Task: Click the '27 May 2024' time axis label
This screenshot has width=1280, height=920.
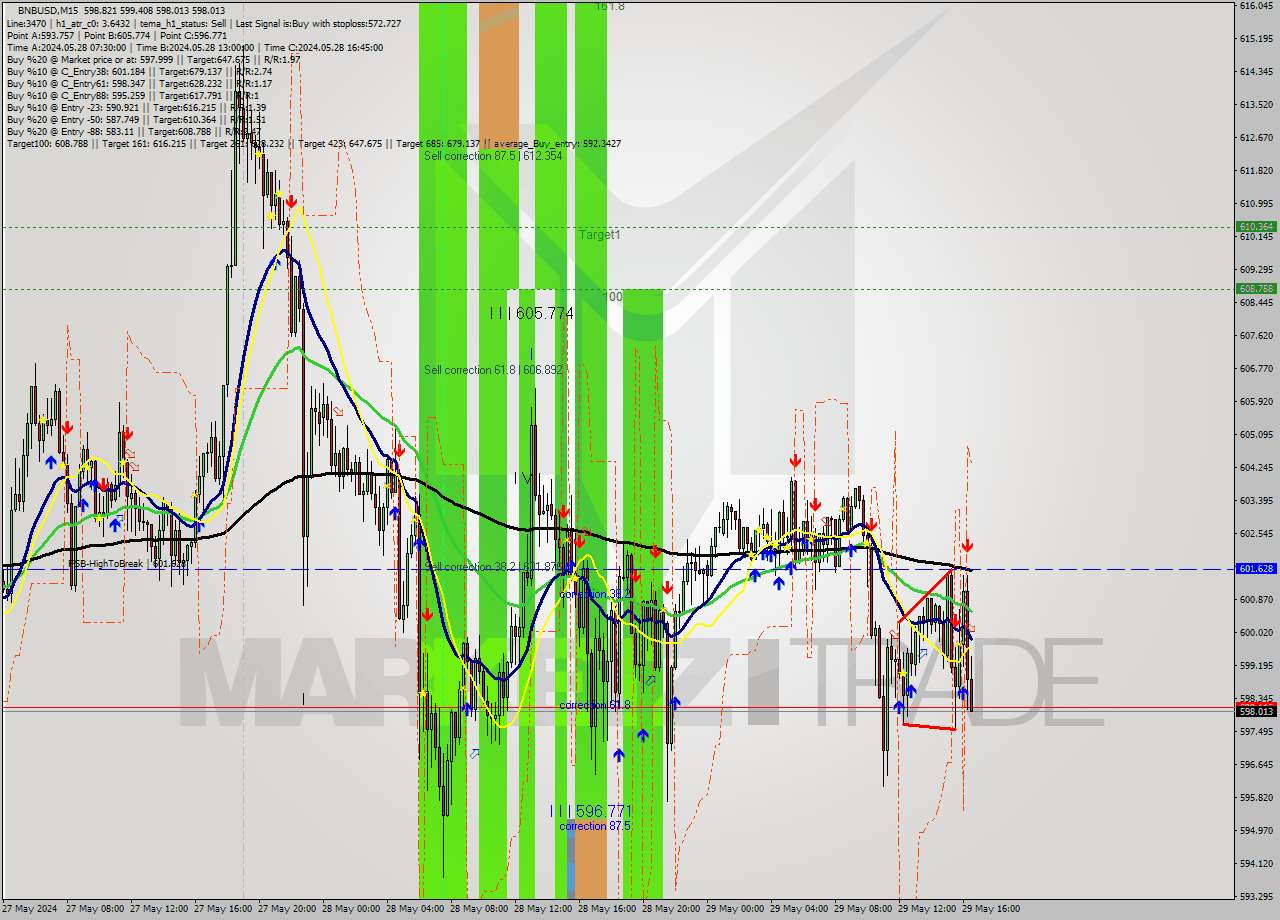Action: pyautogui.click(x=30, y=909)
